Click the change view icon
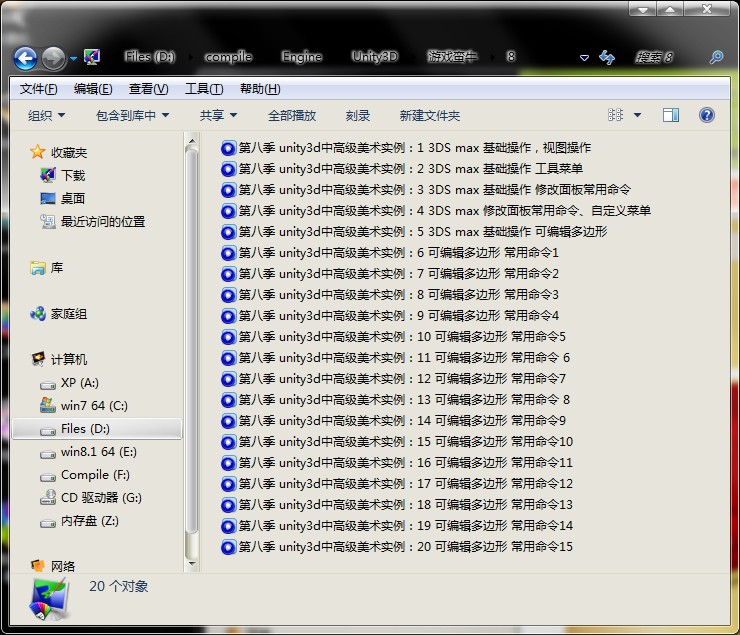The width and height of the screenshot is (740, 635). 615,115
